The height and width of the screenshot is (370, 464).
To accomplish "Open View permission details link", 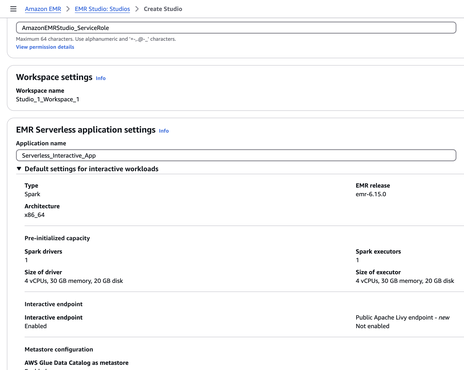I will click(45, 47).
